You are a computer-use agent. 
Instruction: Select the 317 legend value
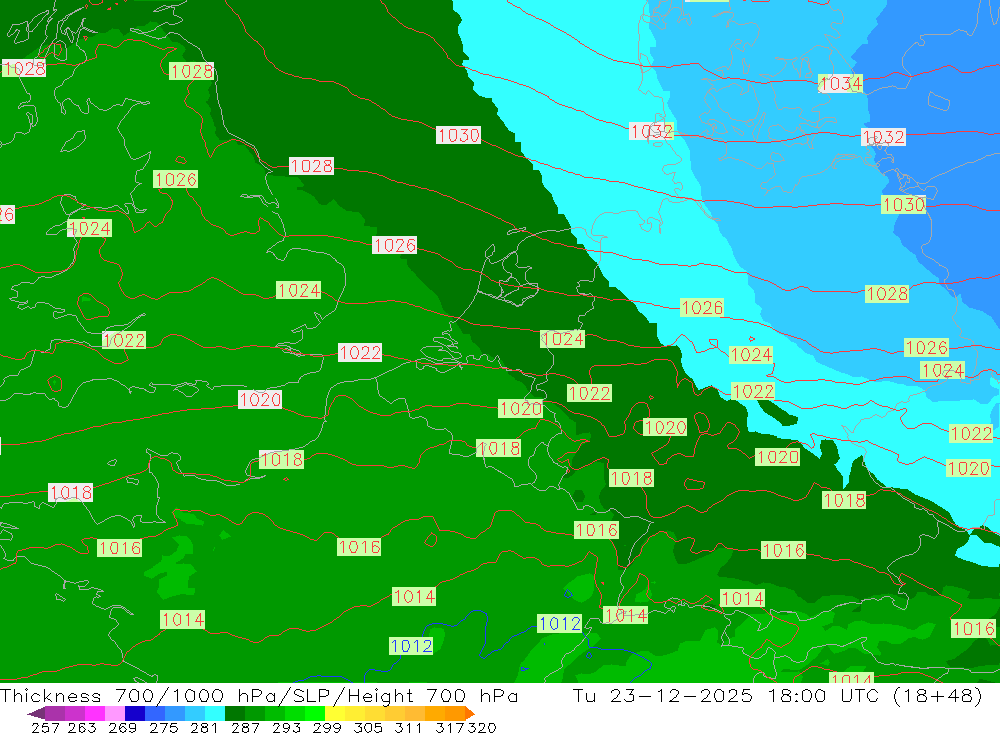[x=449, y=727]
